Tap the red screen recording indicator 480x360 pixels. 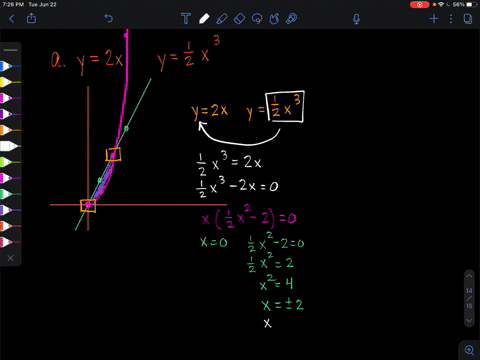[x=419, y=5]
